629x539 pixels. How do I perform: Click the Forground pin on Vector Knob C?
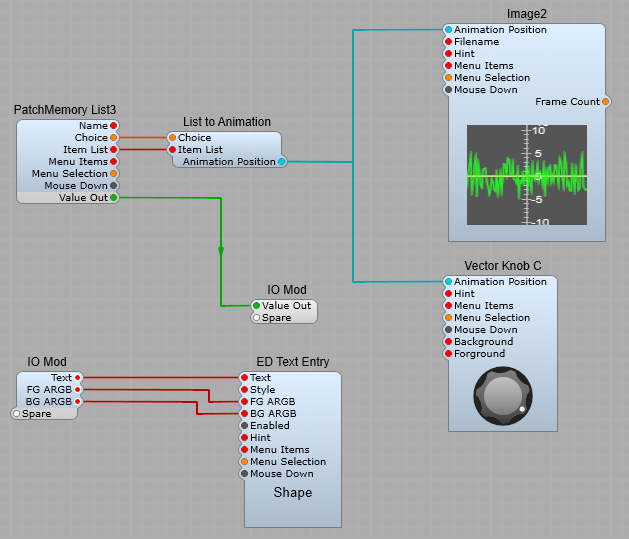coord(448,354)
